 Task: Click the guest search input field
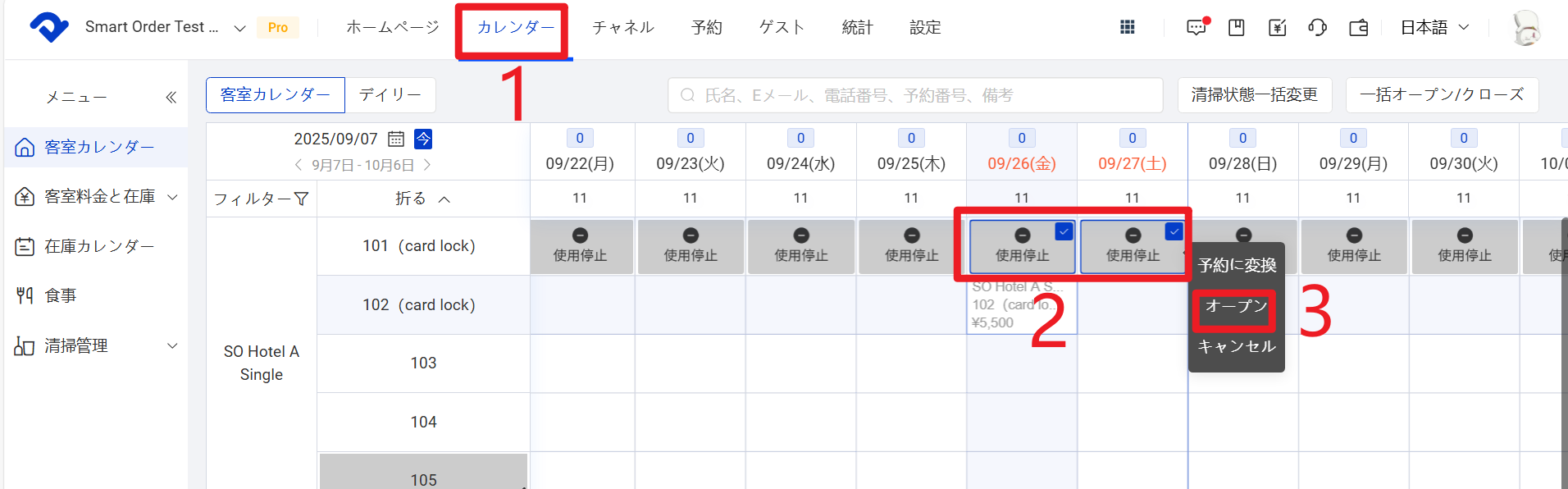point(915,95)
